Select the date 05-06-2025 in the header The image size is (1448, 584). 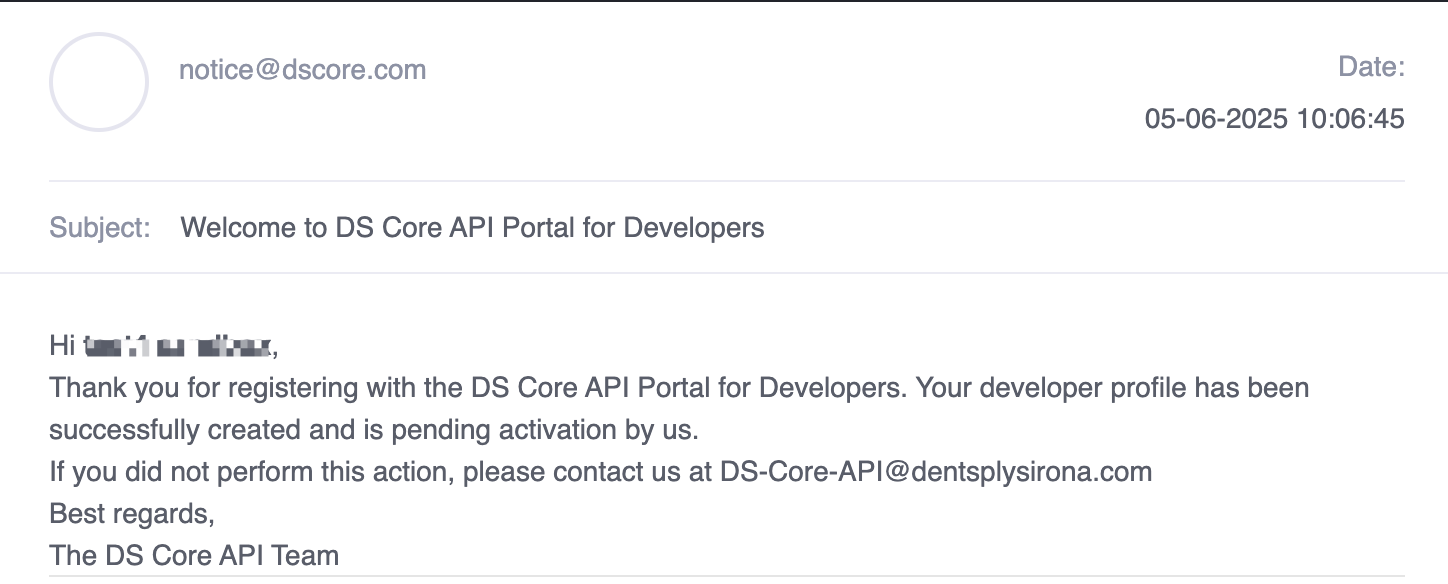(x=1215, y=119)
